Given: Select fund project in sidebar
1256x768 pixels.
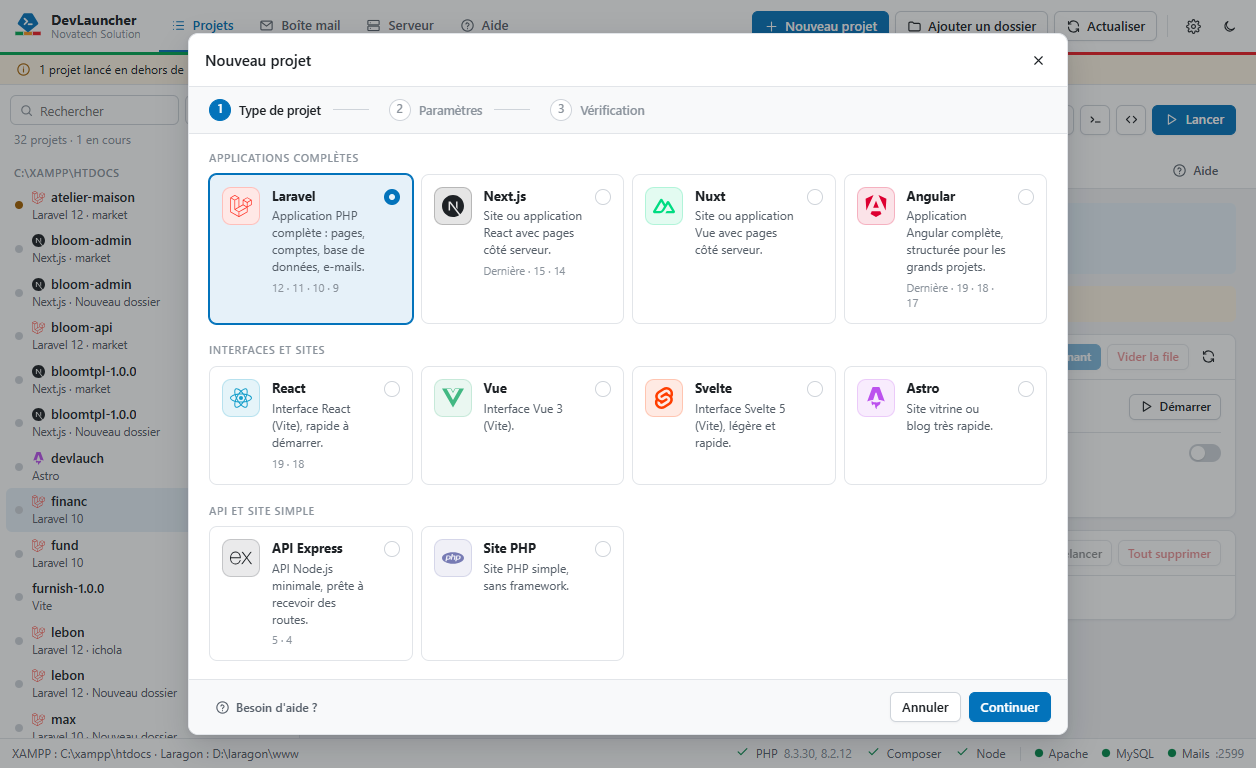Looking at the screenshot, I should pos(97,554).
